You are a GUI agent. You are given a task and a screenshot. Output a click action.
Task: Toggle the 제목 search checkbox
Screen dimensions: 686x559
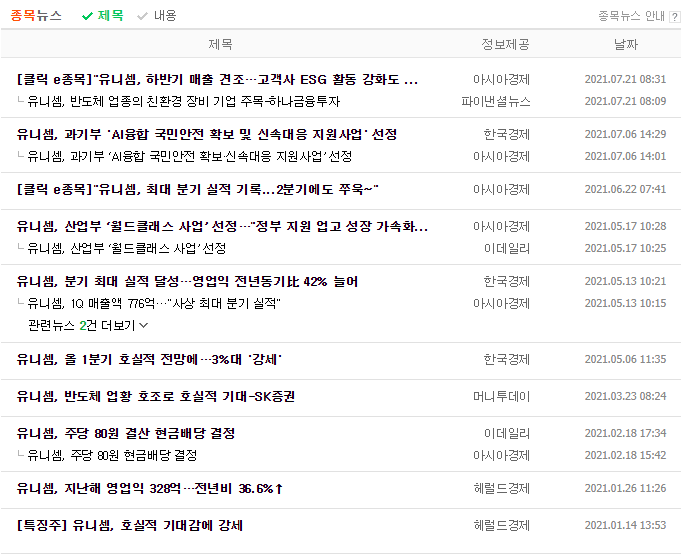[103, 16]
